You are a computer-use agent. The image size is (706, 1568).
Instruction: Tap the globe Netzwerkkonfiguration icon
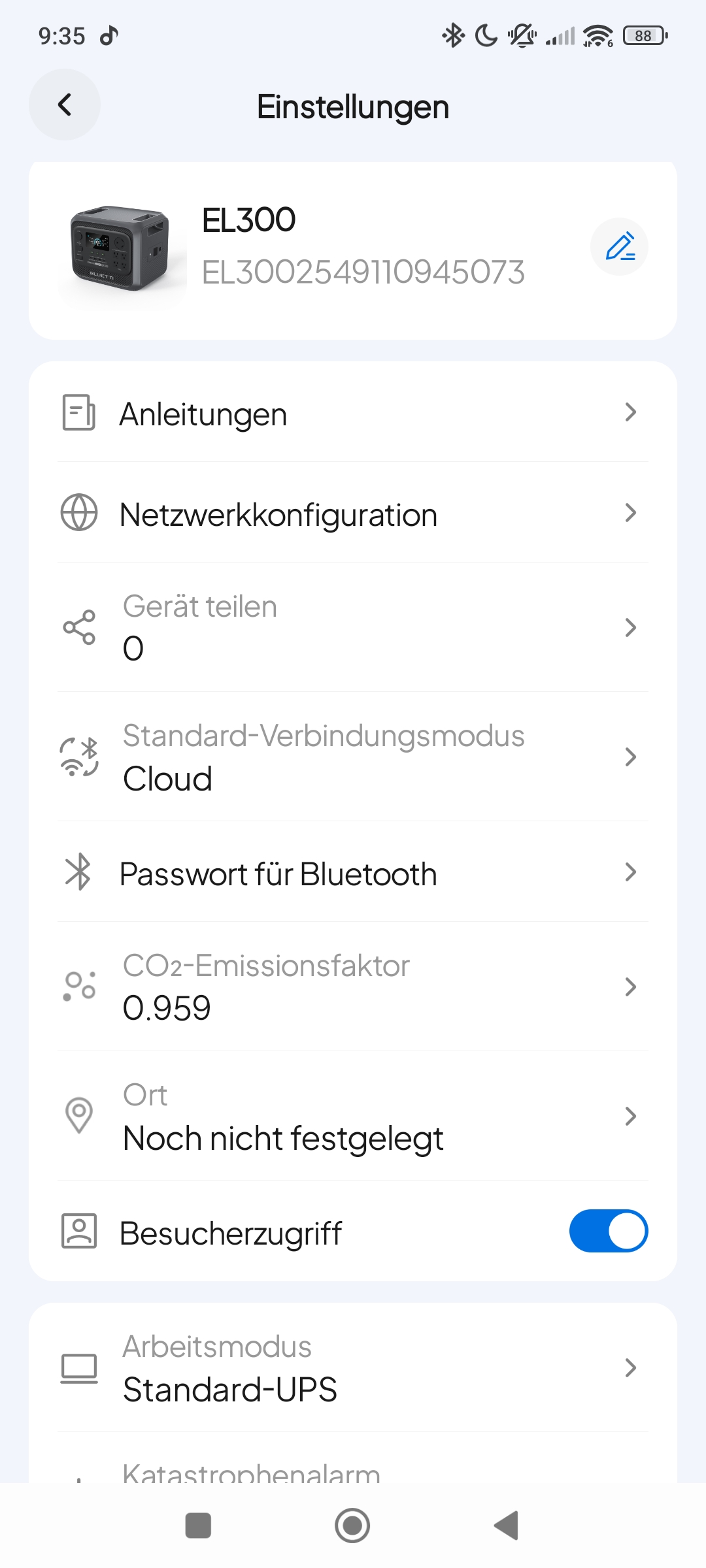[79, 513]
